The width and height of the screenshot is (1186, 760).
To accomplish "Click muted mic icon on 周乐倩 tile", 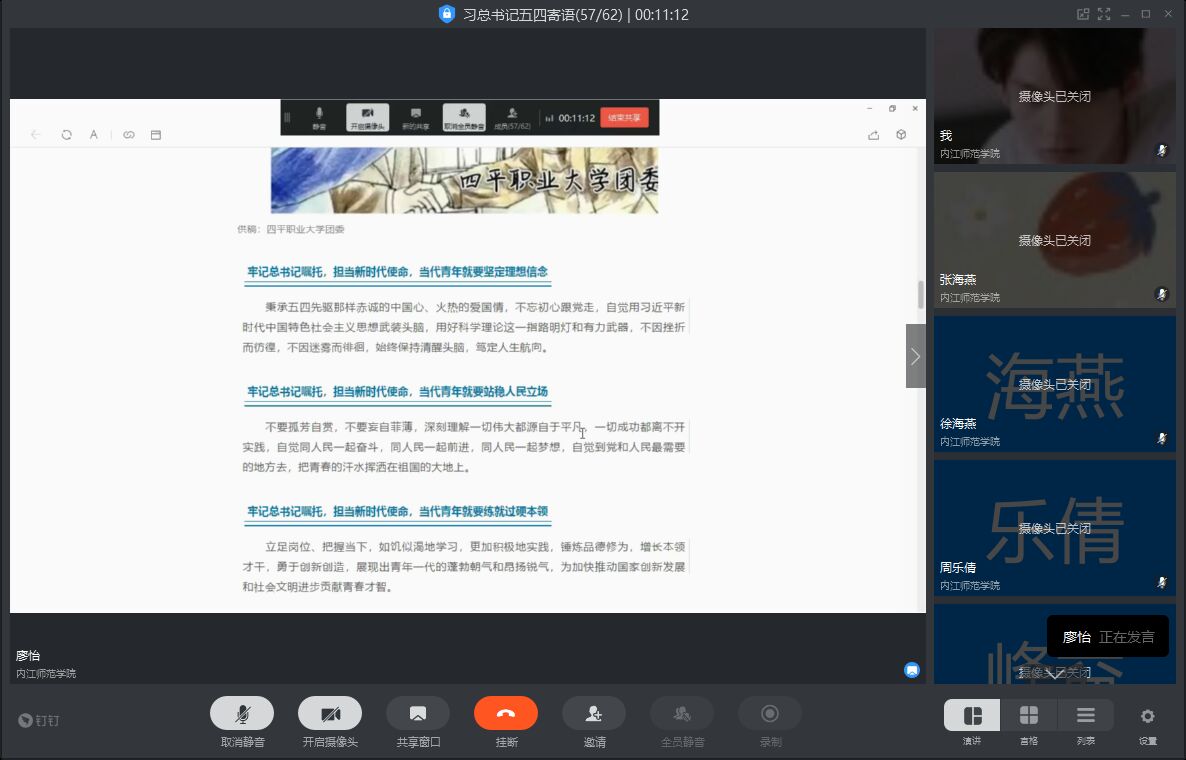I will 1163,582.
